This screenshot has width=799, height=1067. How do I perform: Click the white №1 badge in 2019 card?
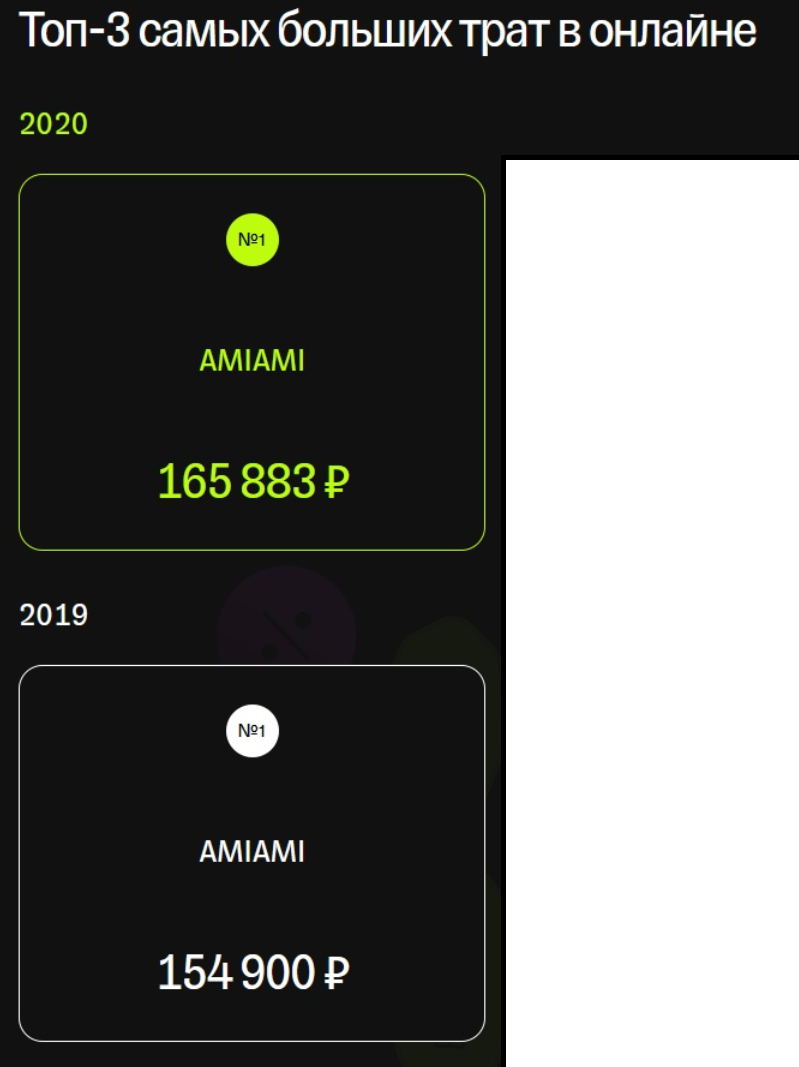pos(252,731)
